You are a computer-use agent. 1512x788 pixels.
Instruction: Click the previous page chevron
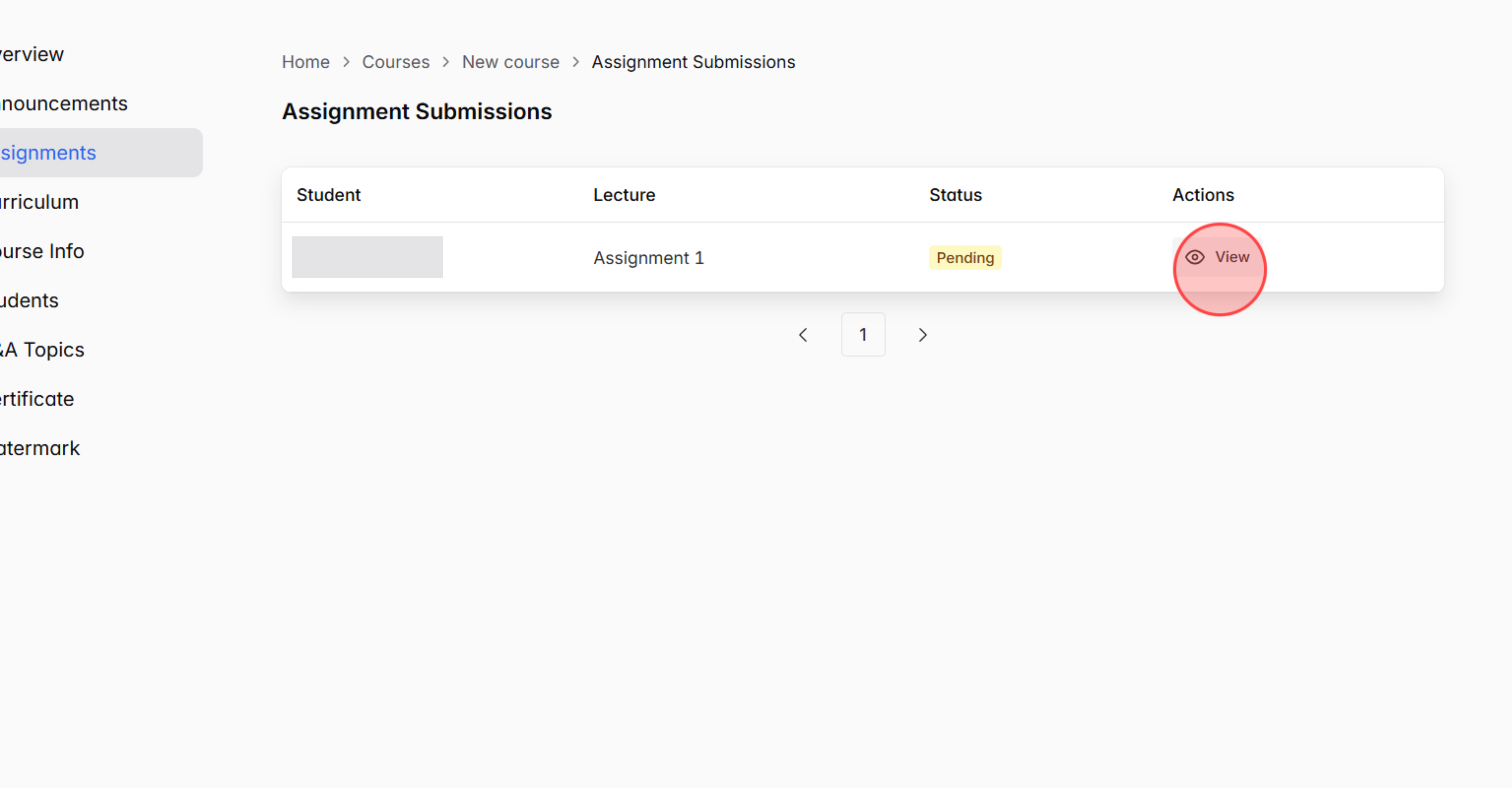click(803, 335)
